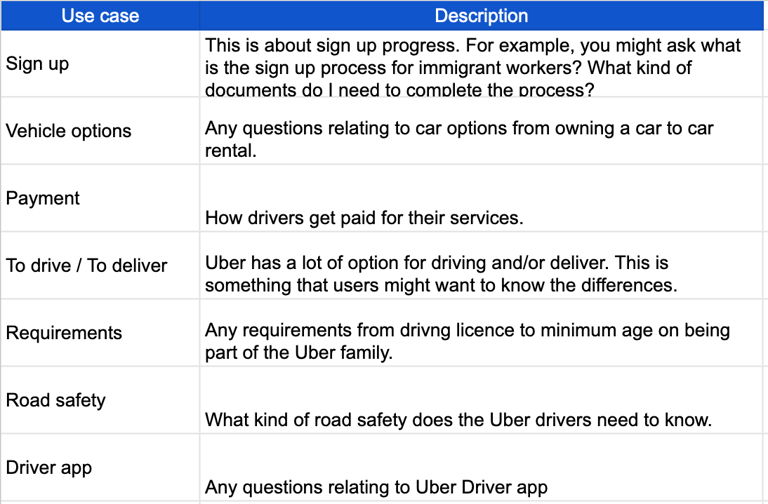Select the driving licence requirements description cell
768x504 pixels.
481,333
